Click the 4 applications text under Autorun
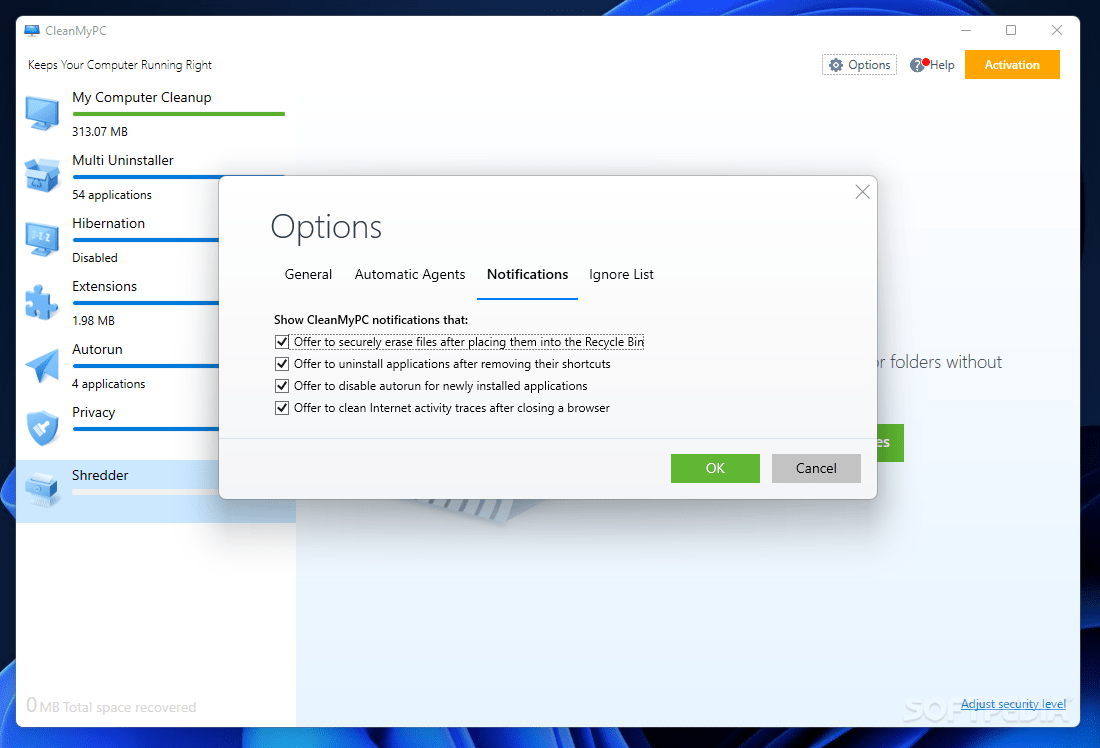Screen dimensions: 1100x748 coord(109,384)
